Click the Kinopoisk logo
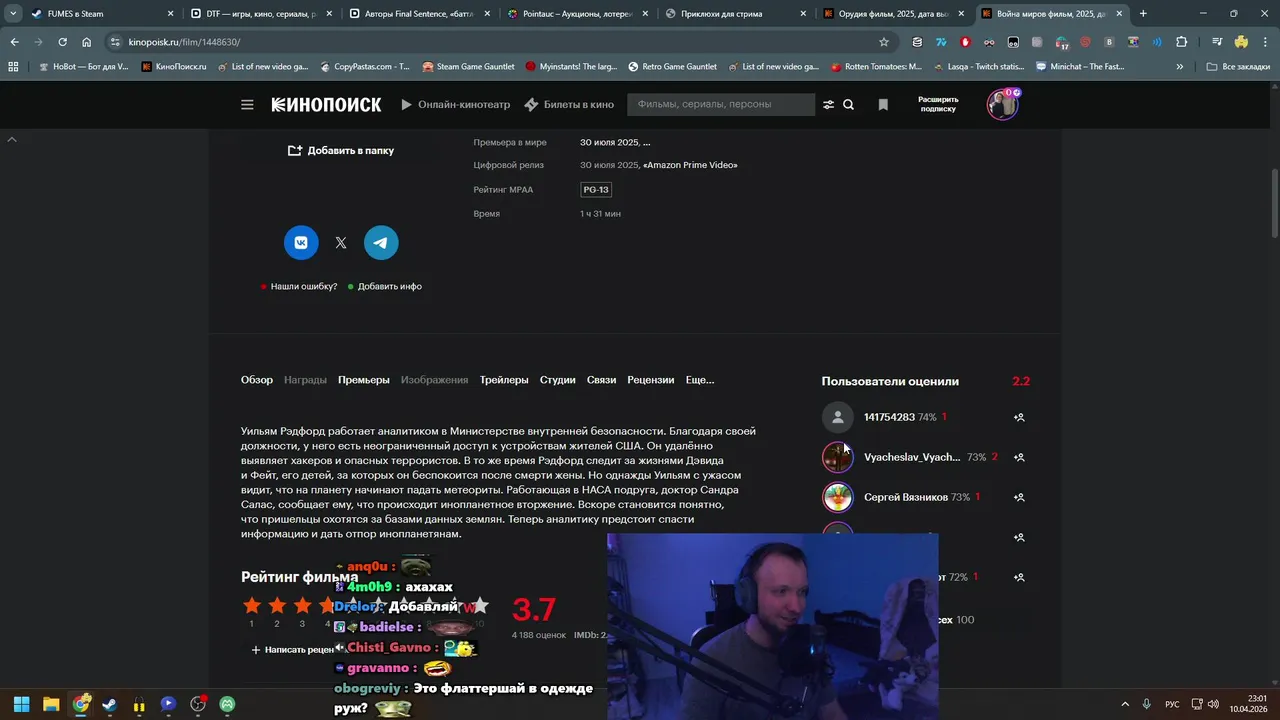 (326, 104)
